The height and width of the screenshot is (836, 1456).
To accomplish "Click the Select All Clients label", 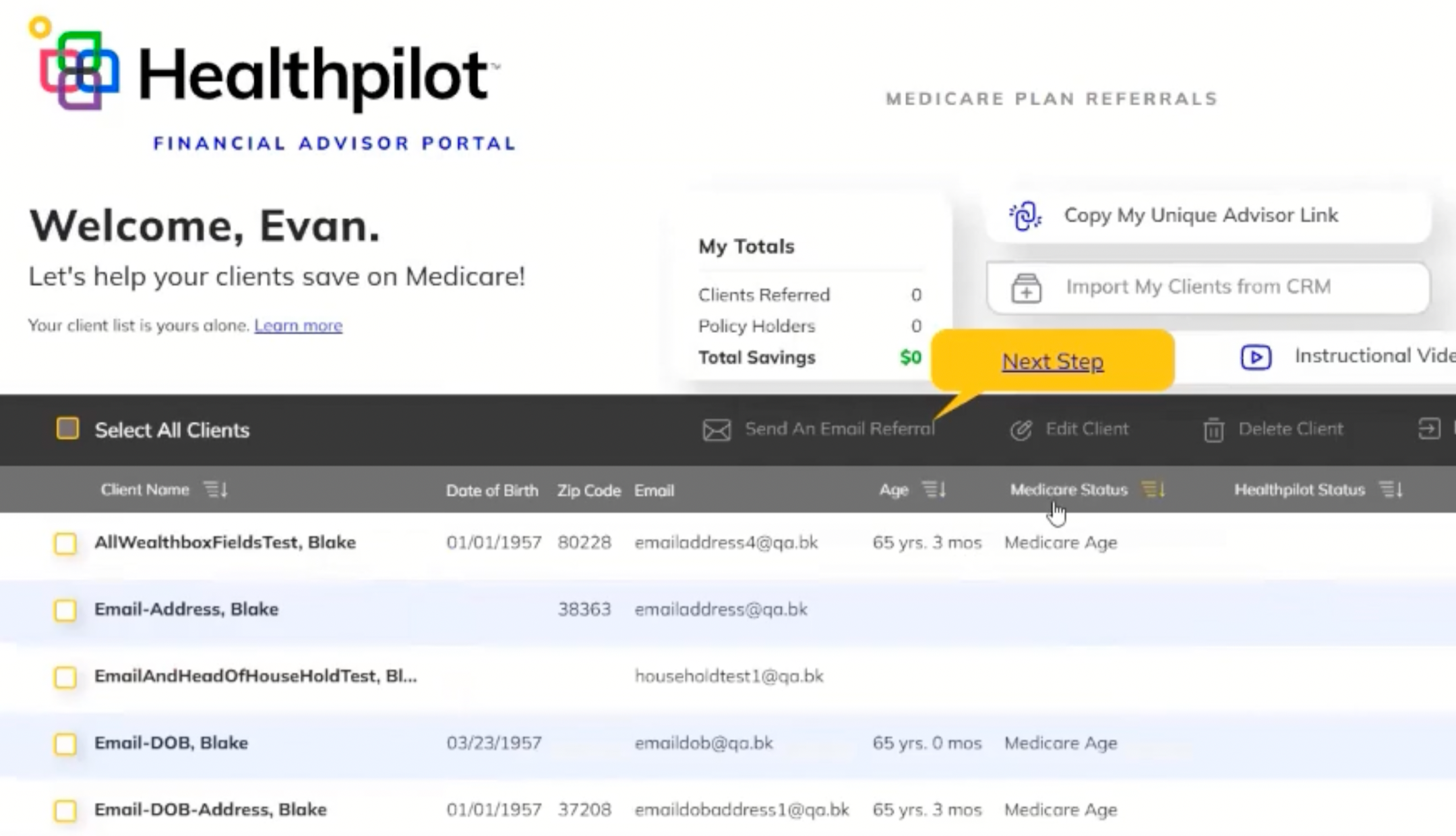I will pos(172,430).
